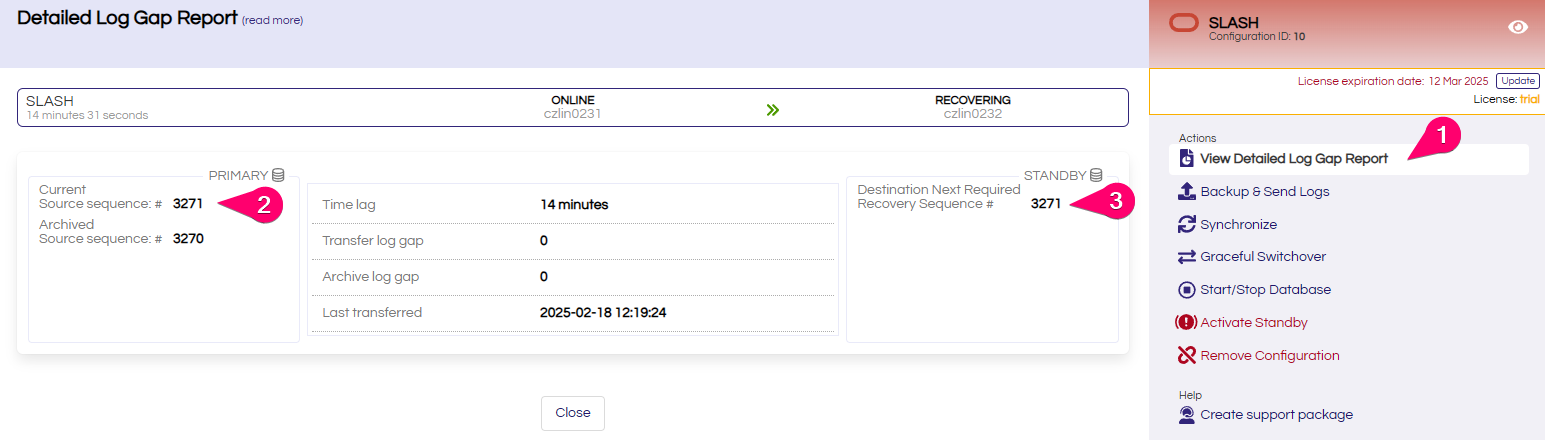Click the STANDBY panel label
This screenshot has width=1545, height=440.
pos(1055,175)
